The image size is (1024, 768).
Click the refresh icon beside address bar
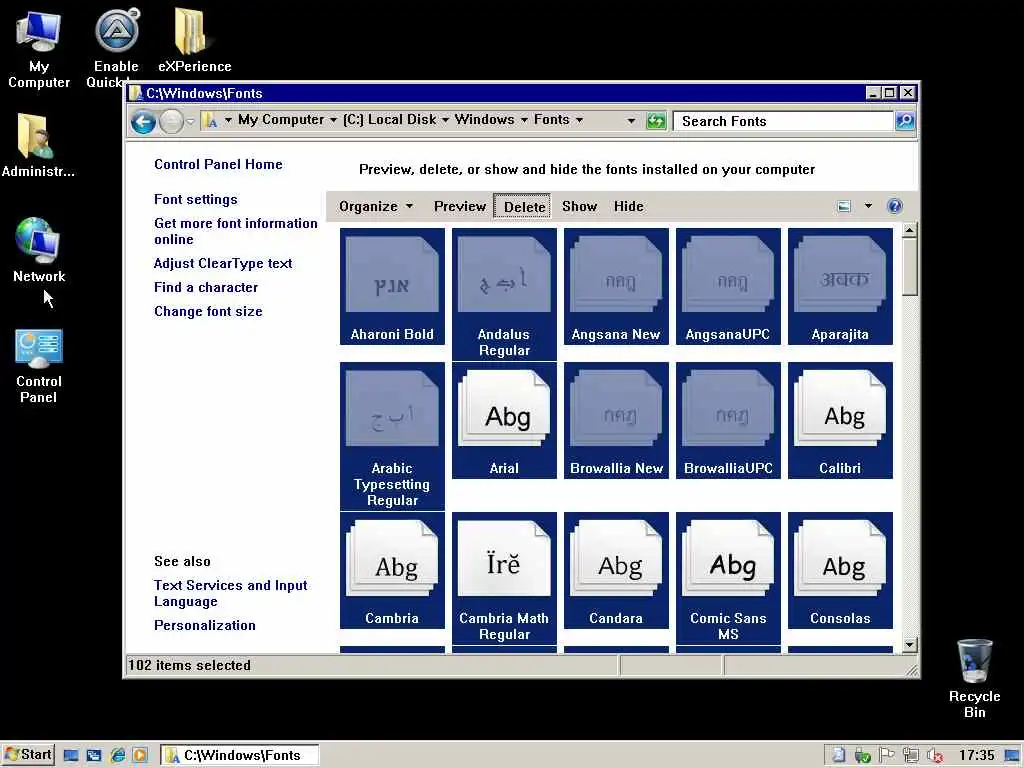tap(655, 121)
